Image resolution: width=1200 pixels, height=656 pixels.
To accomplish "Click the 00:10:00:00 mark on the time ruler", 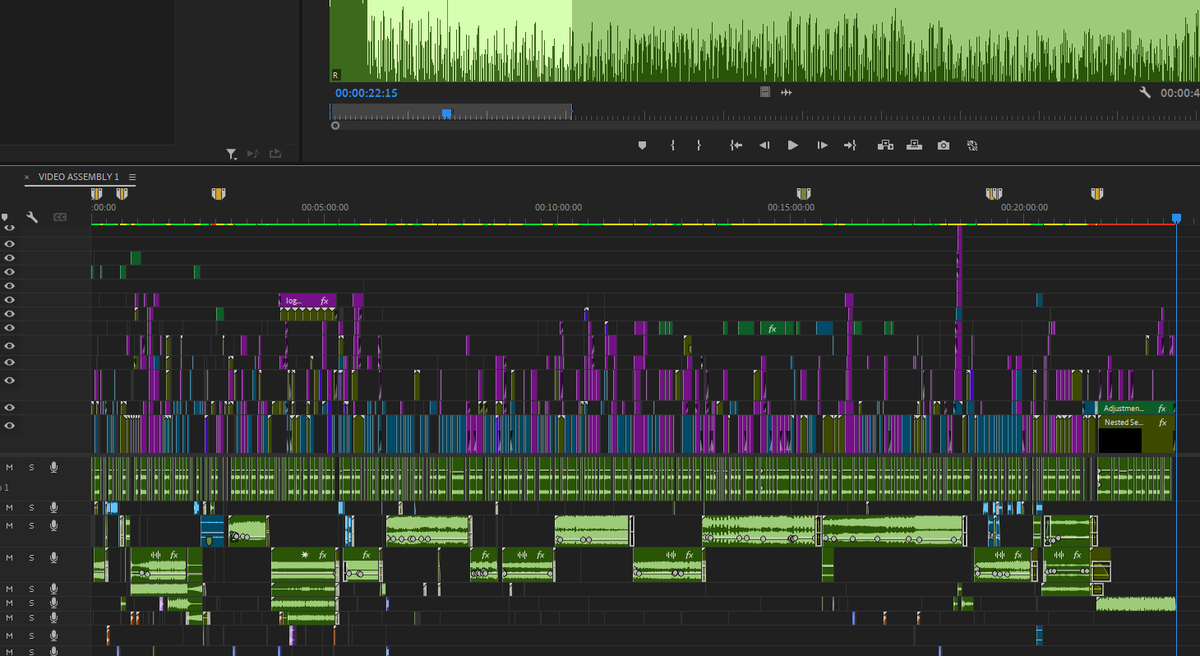I will (x=557, y=207).
